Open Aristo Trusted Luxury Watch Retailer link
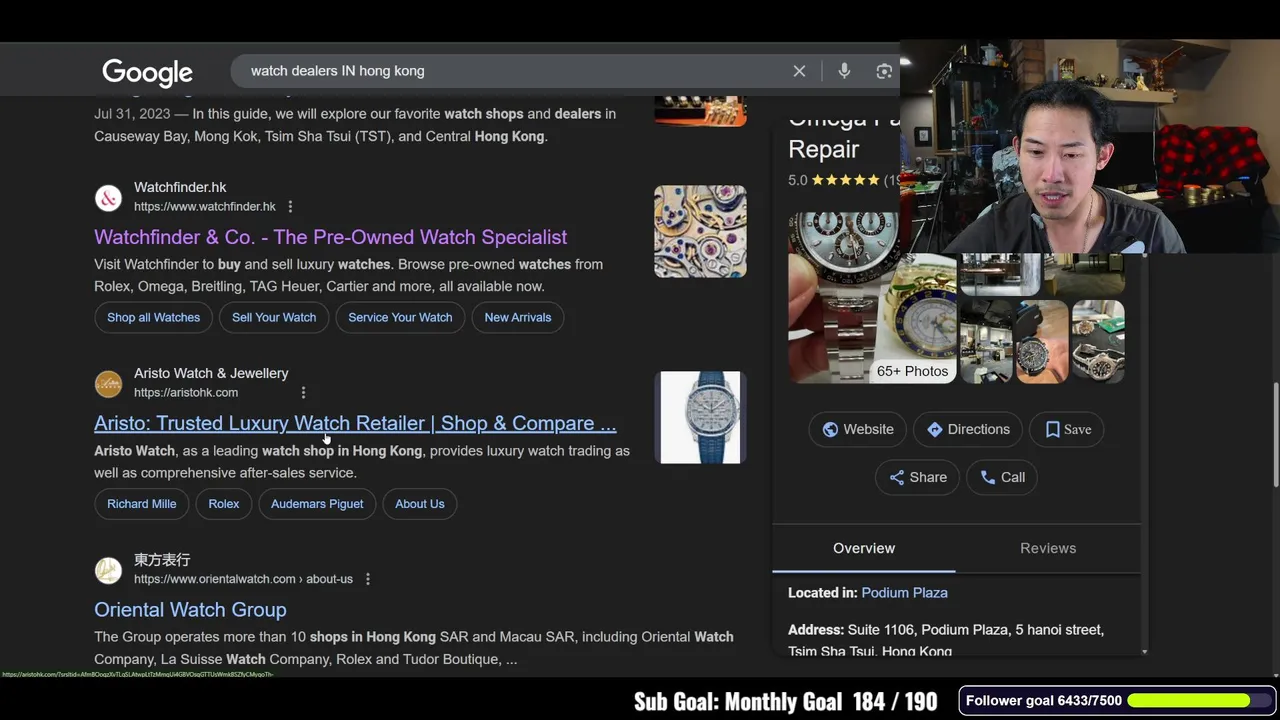 pyautogui.click(x=355, y=423)
